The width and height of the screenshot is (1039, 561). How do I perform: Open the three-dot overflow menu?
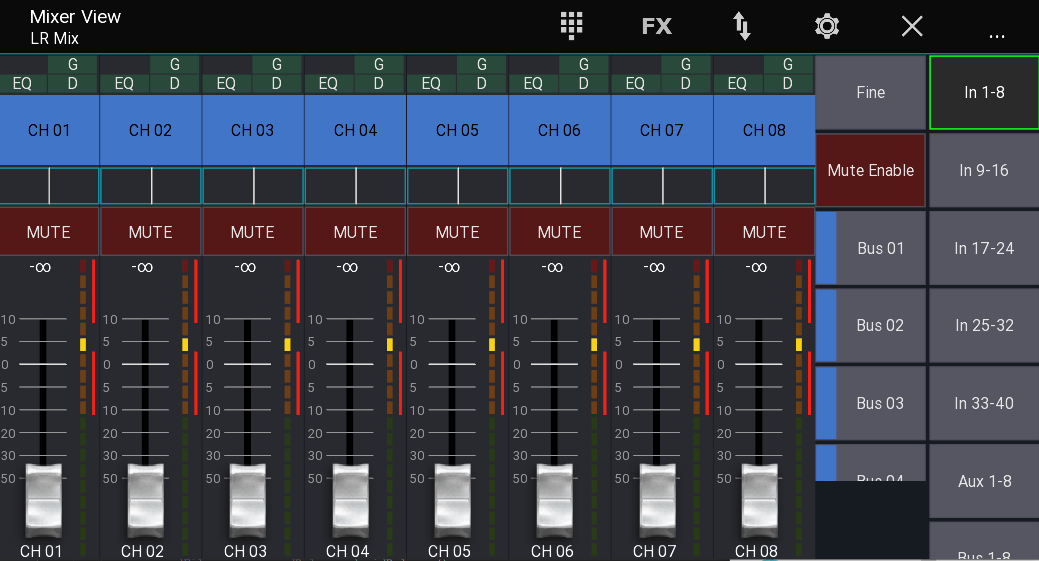click(x=996, y=34)
